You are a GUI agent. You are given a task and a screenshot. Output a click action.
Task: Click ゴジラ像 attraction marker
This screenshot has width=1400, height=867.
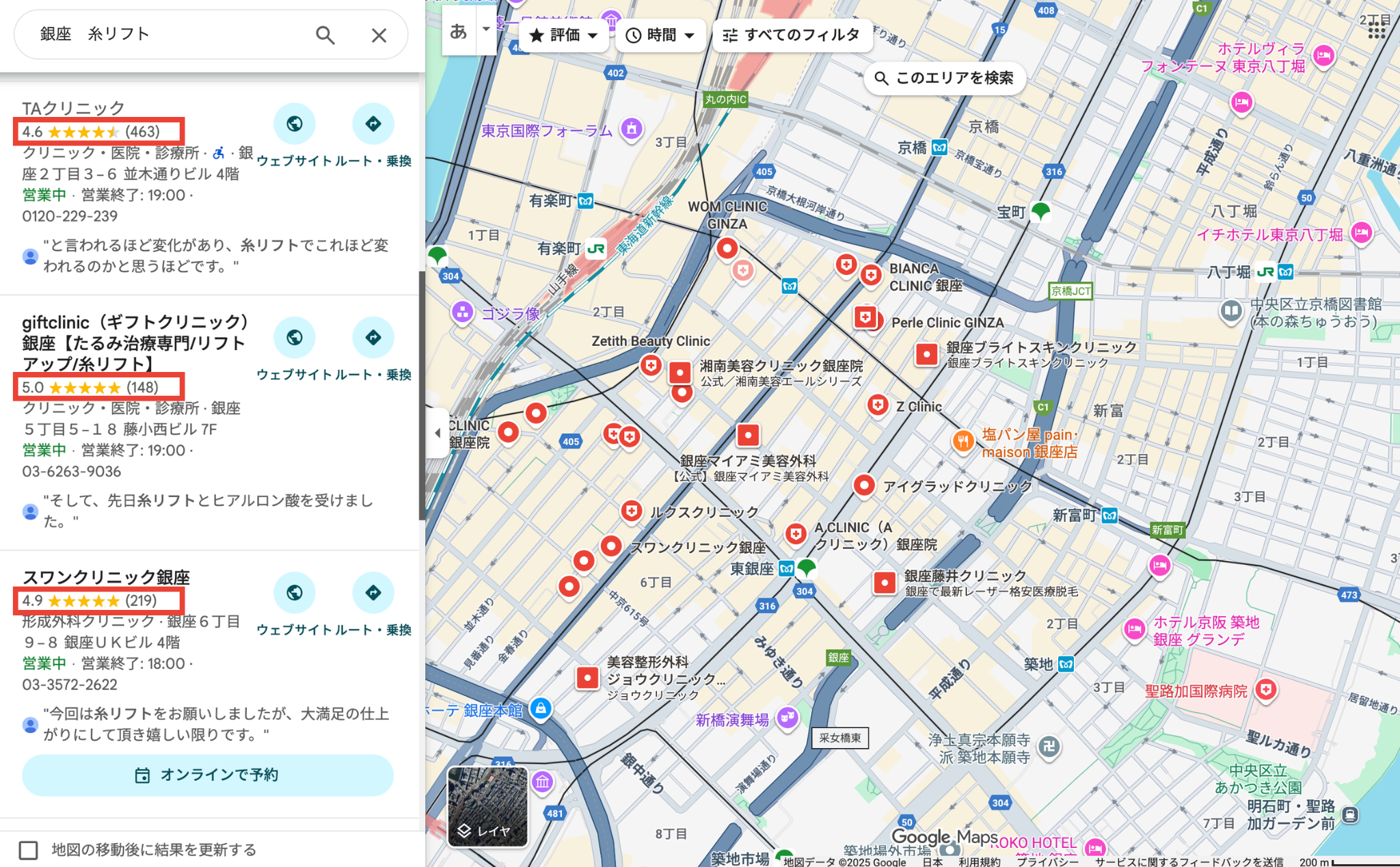tap(463, 313)
